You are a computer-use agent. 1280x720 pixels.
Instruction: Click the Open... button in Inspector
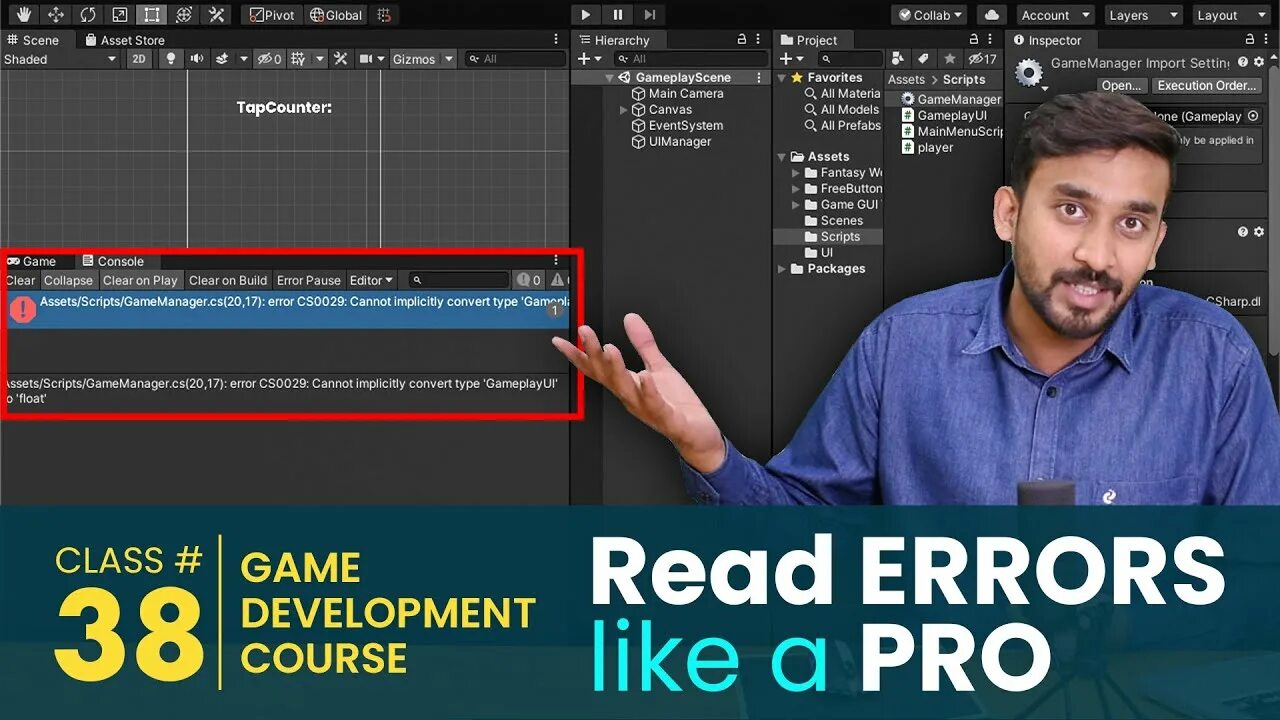pos(1121,85)
